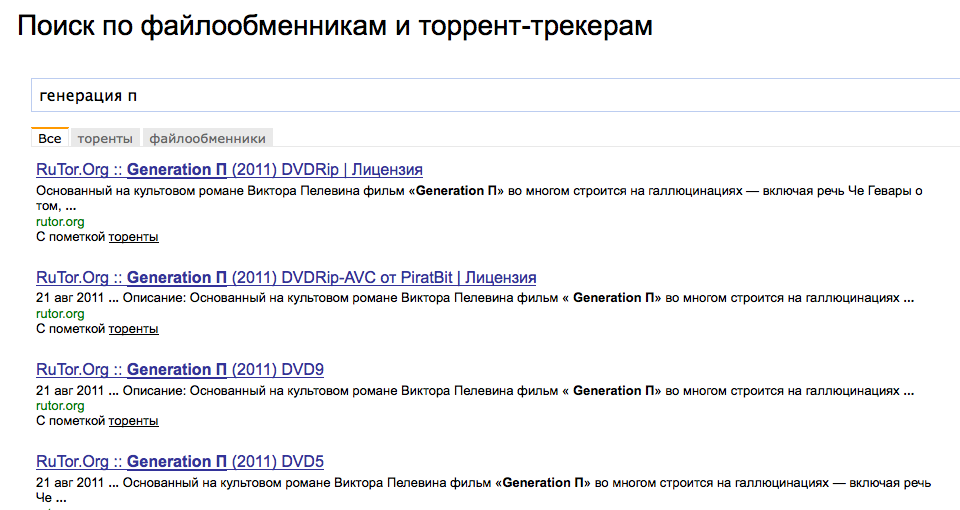Click "торенты" tag under the DVDRip | Лицензия result

coord(133,237)
